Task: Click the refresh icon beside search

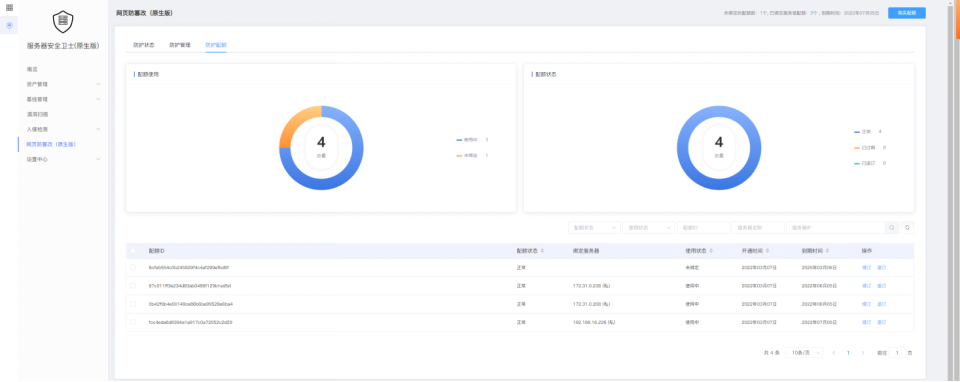Action: [x=907, y=227]
